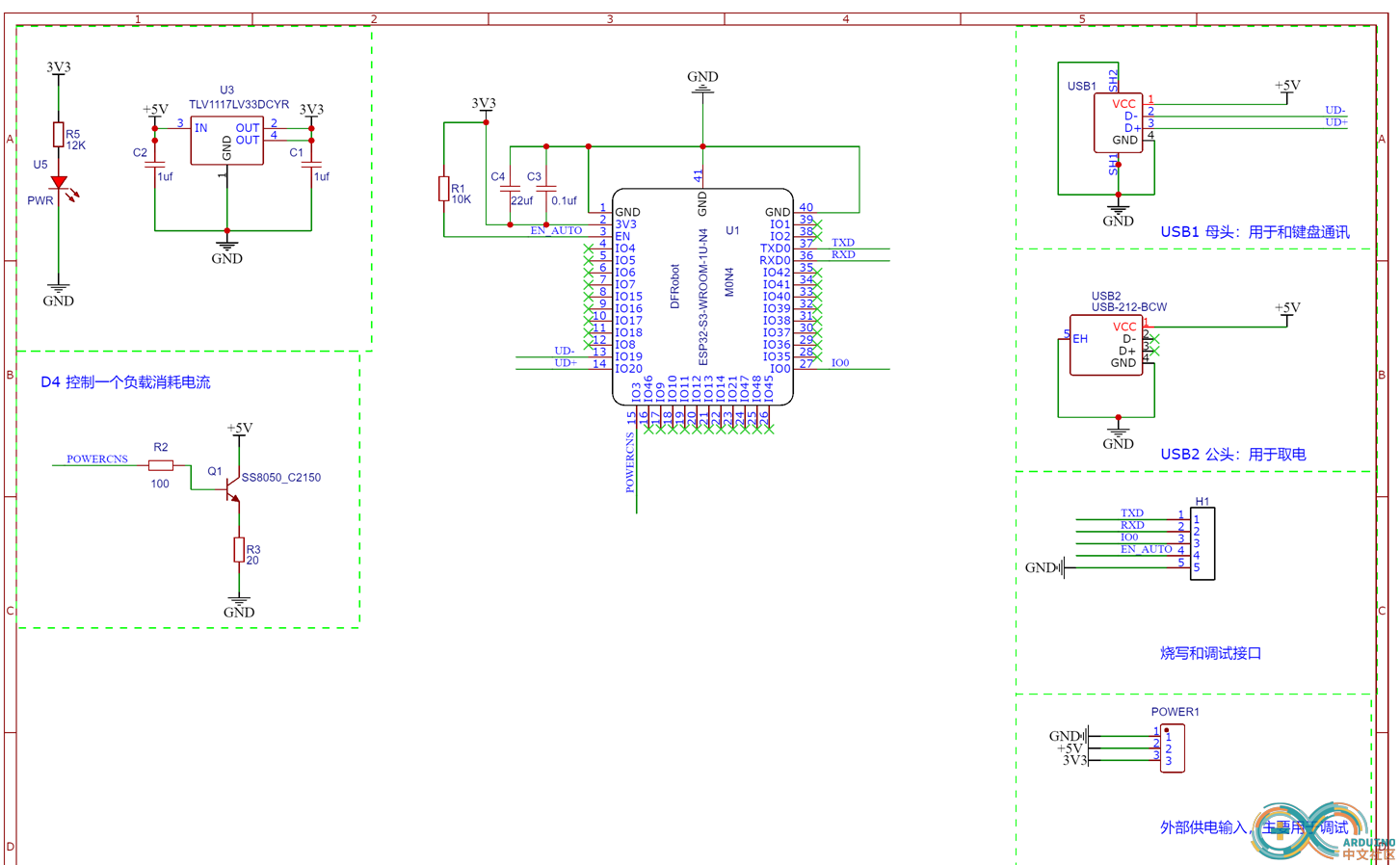Select the H1 header symbol
Image resolution: width=1400 pixels, height=865 pixels.
[x=1202, y=543]
